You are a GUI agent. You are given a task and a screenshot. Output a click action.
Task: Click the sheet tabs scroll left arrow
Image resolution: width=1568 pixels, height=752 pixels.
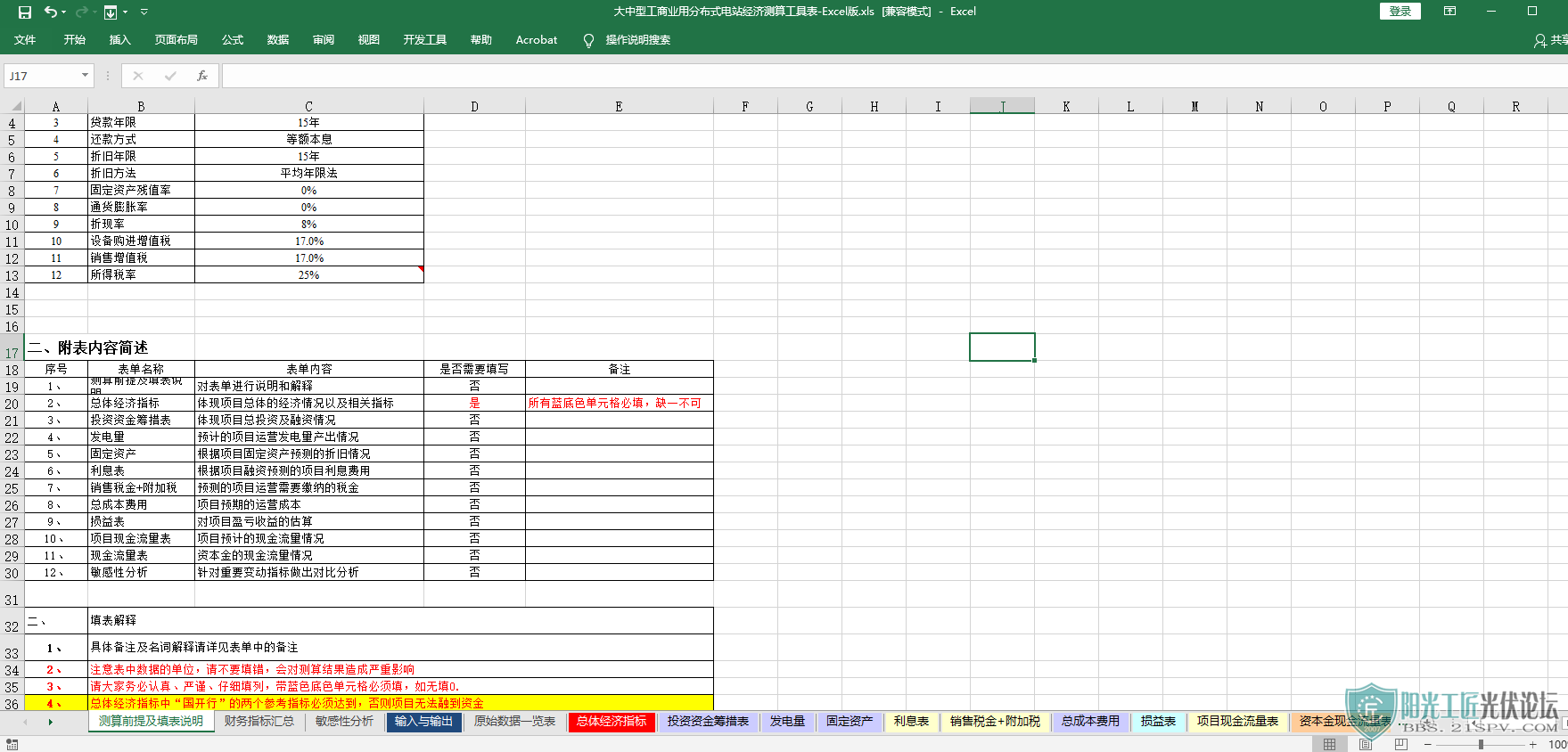tap(25, 722)
